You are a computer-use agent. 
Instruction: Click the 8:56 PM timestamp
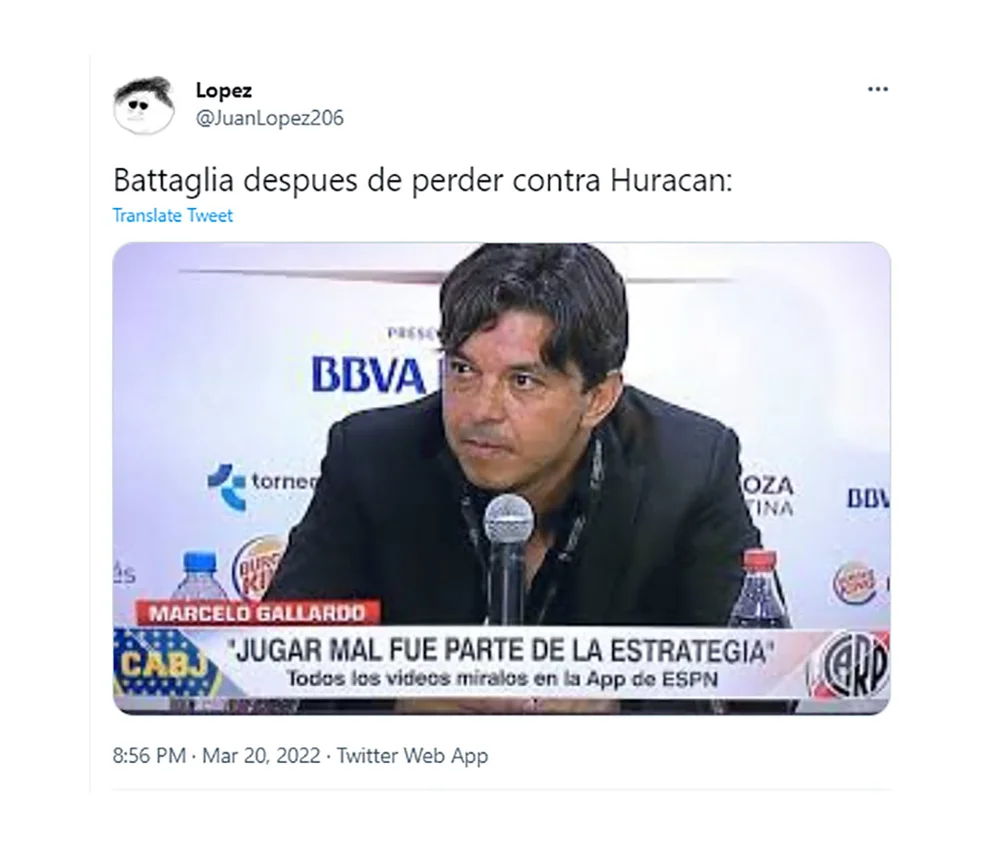[x=149, y=756]
